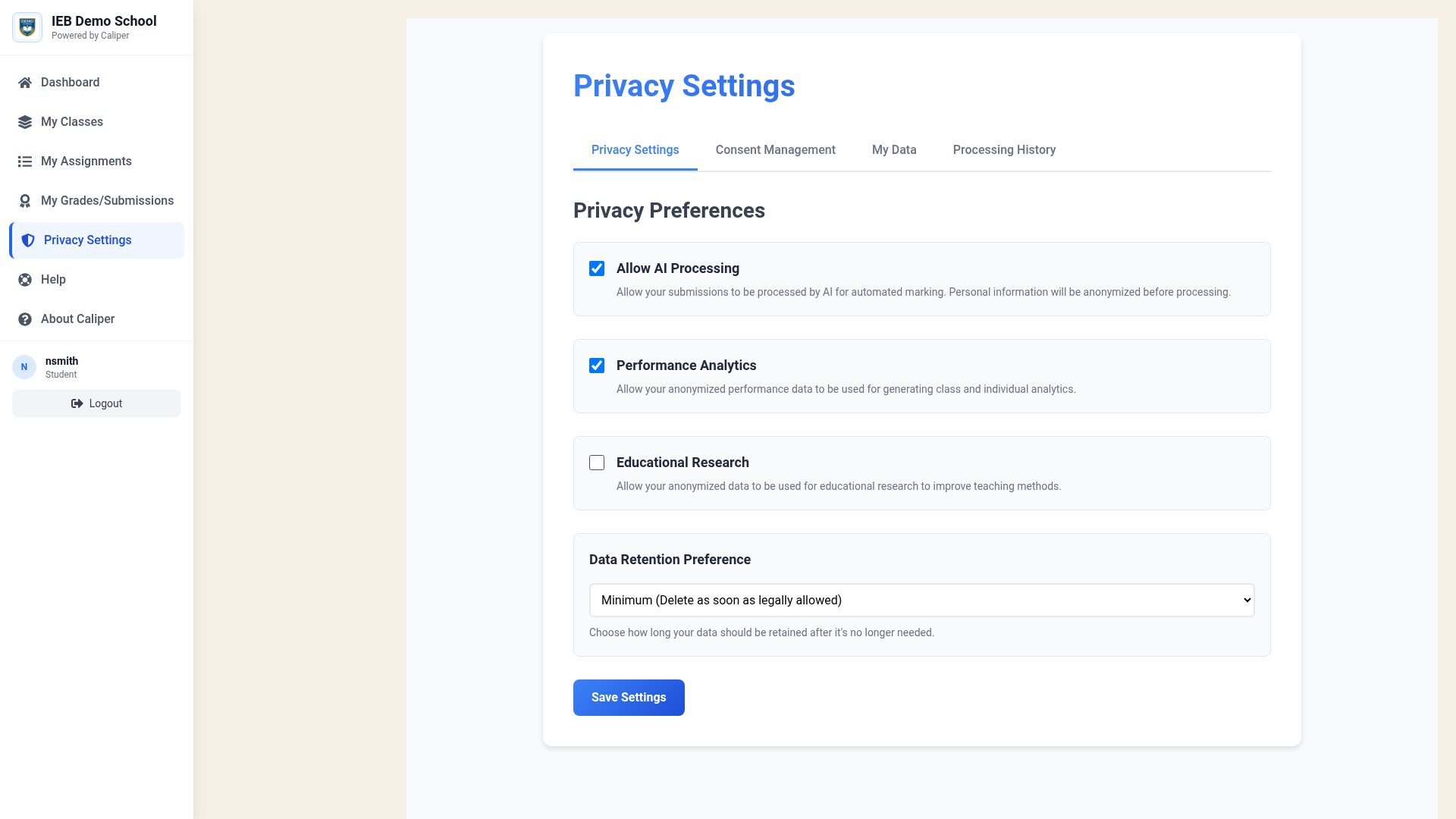1456x819 pixels.
Task: Disable the Performance Analytics checkbox
Action: coord(597,366)
